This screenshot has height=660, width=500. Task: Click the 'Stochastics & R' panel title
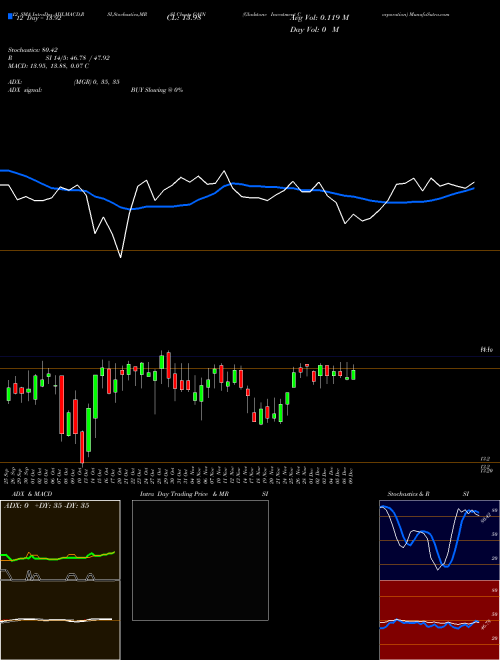[x=409, y=494]
